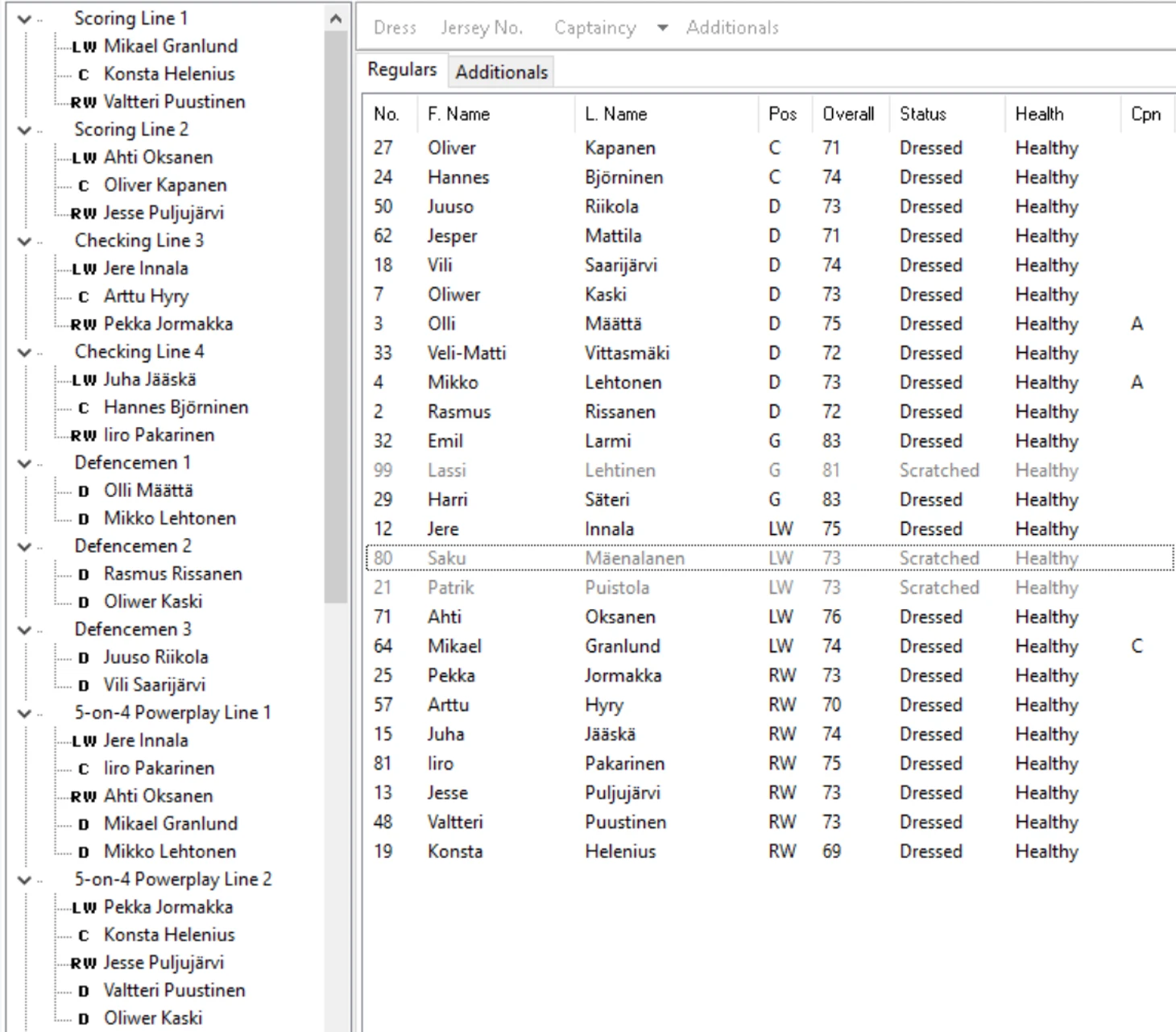Click the RW icon beside Ahti Oksanen in Powerplay Line 1
Viewport: 1176px width, 1032px height.
(x=84, y=797)
